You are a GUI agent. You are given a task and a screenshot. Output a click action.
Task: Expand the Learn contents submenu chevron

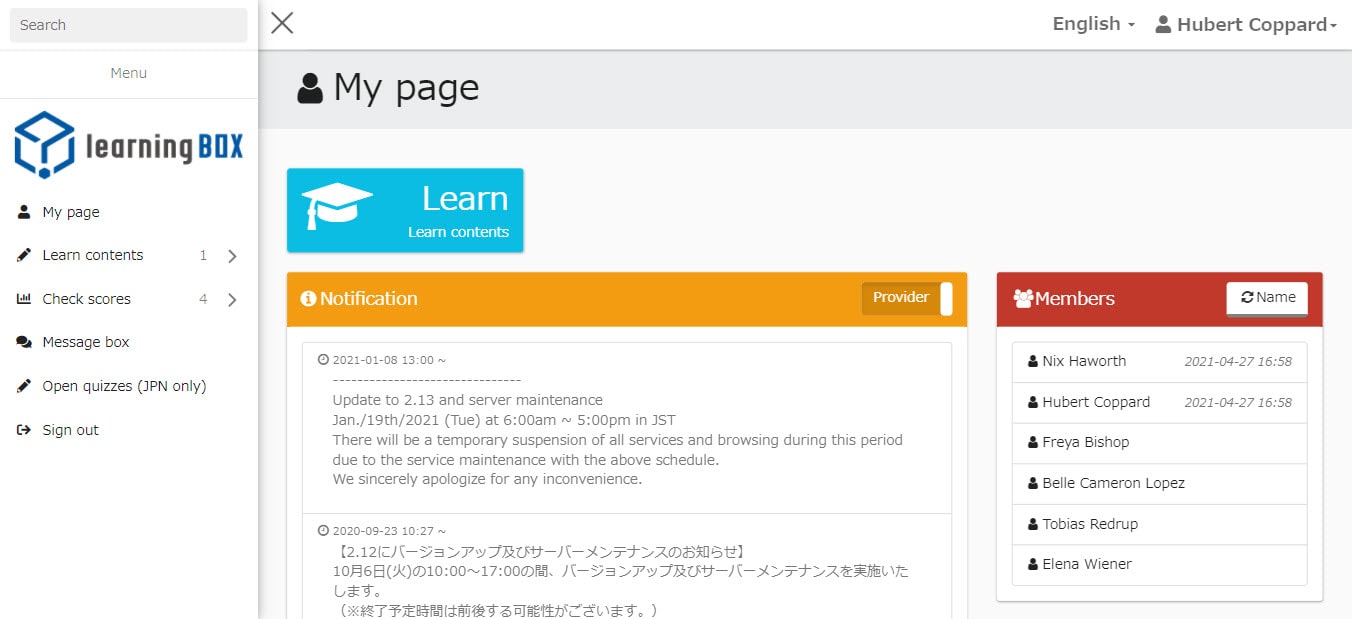click(232, 256)
